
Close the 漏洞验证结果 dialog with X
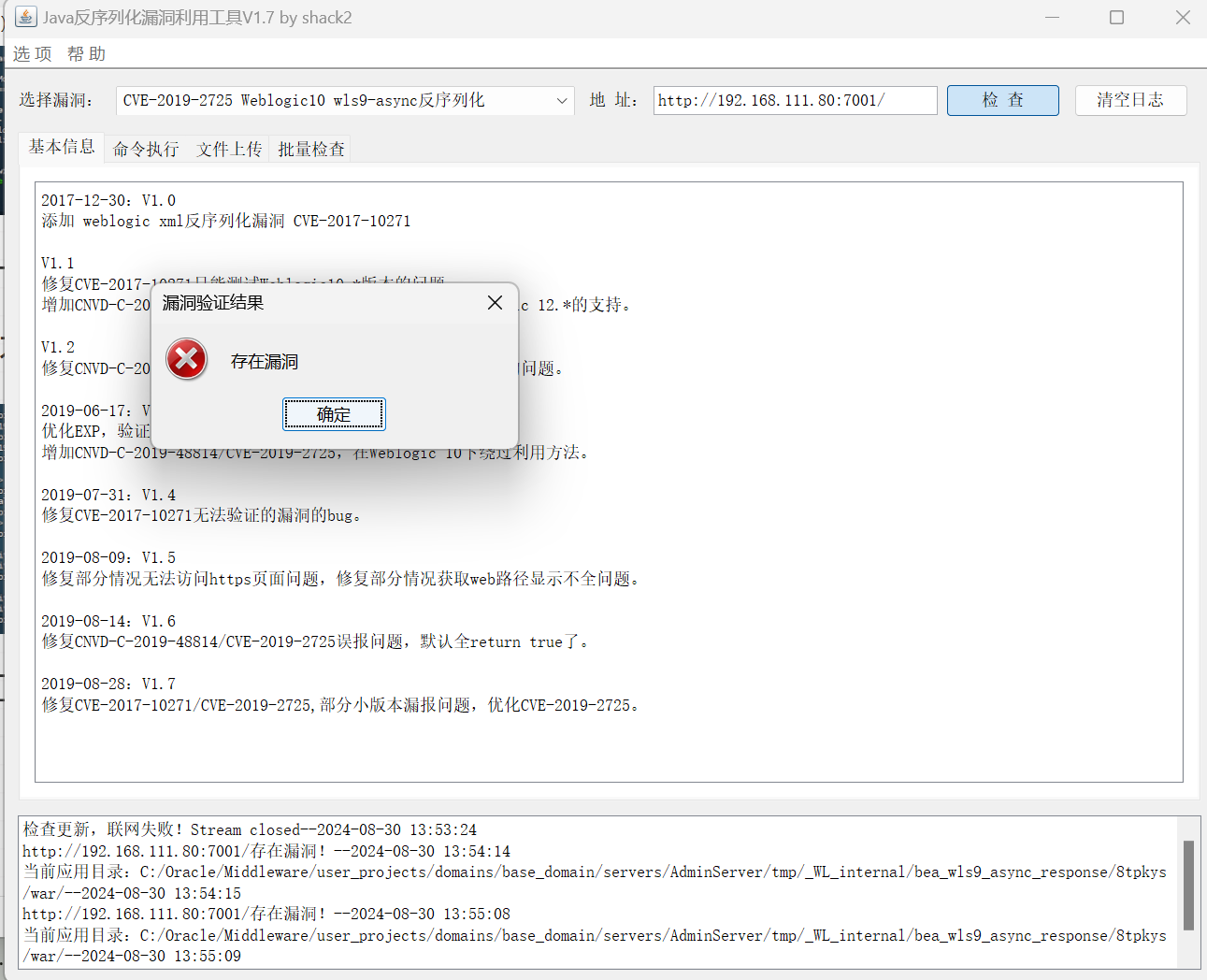point(495,302)
